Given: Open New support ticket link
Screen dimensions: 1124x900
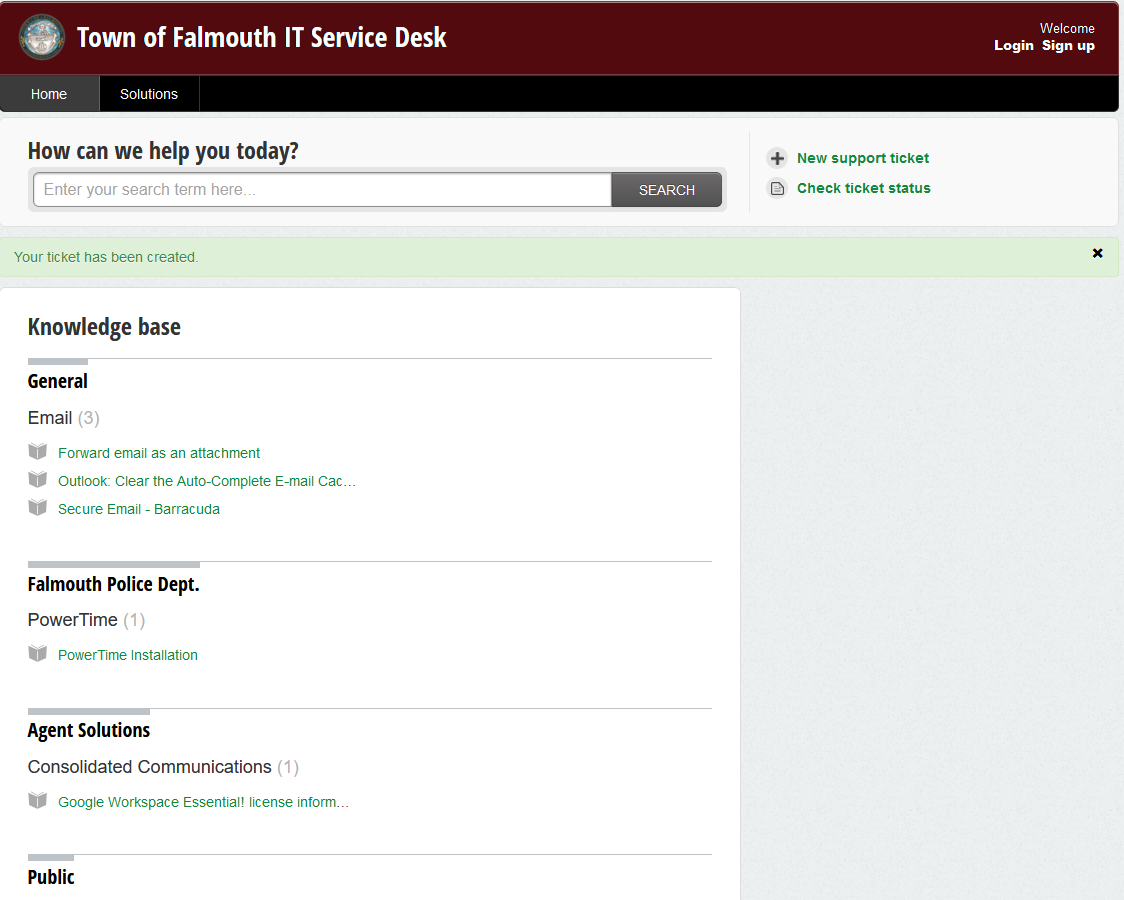Looking at the screenshot, I should point(863,158).
